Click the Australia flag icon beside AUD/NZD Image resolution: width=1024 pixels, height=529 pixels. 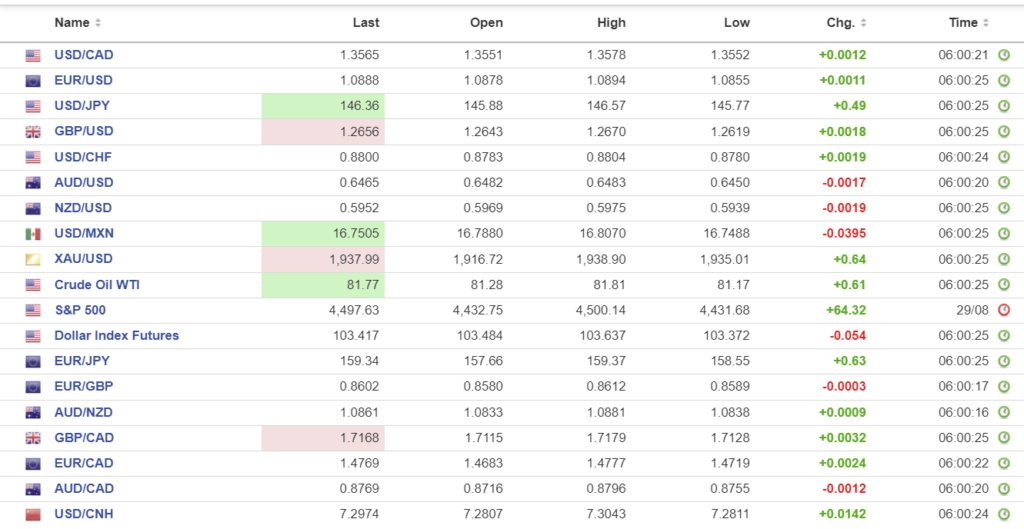point(33,412)
